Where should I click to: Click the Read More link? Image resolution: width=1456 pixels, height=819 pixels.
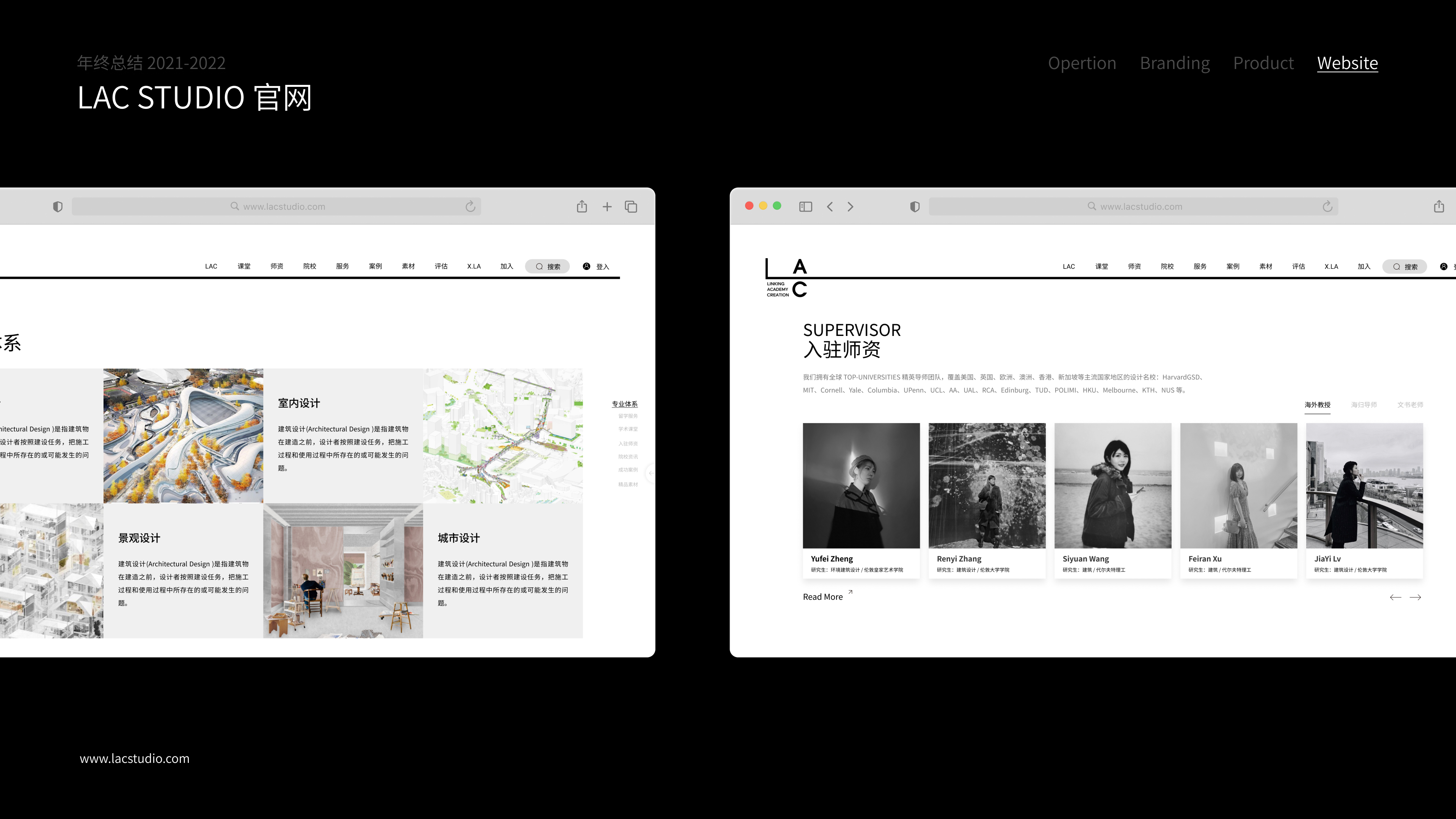coord(823,597)
